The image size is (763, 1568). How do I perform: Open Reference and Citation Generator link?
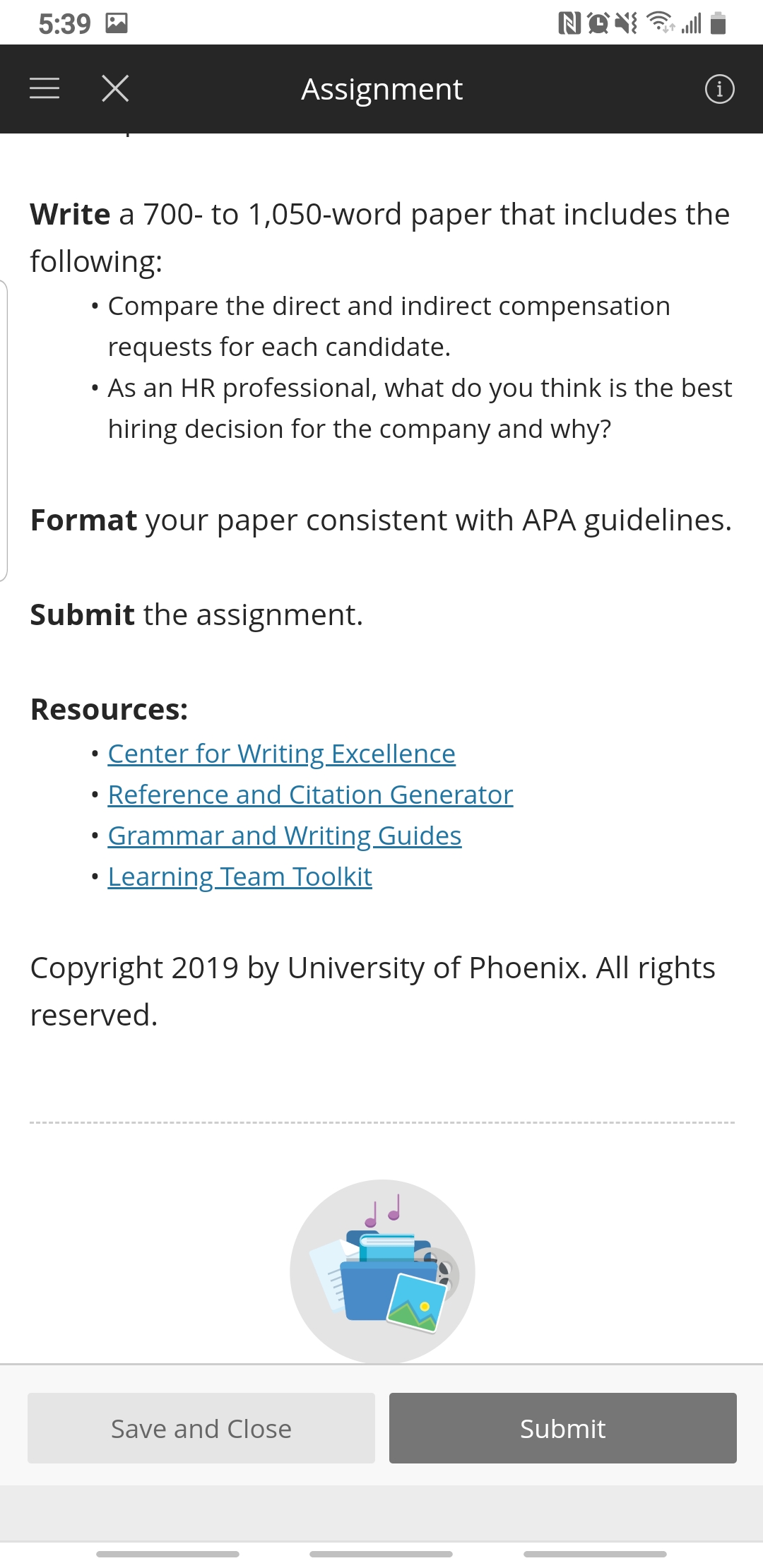point(310,795)
